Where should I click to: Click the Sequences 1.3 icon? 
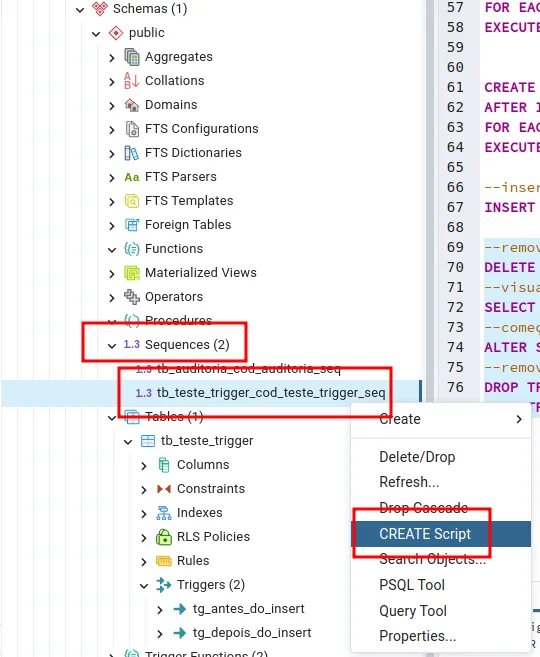coord(132,344)
